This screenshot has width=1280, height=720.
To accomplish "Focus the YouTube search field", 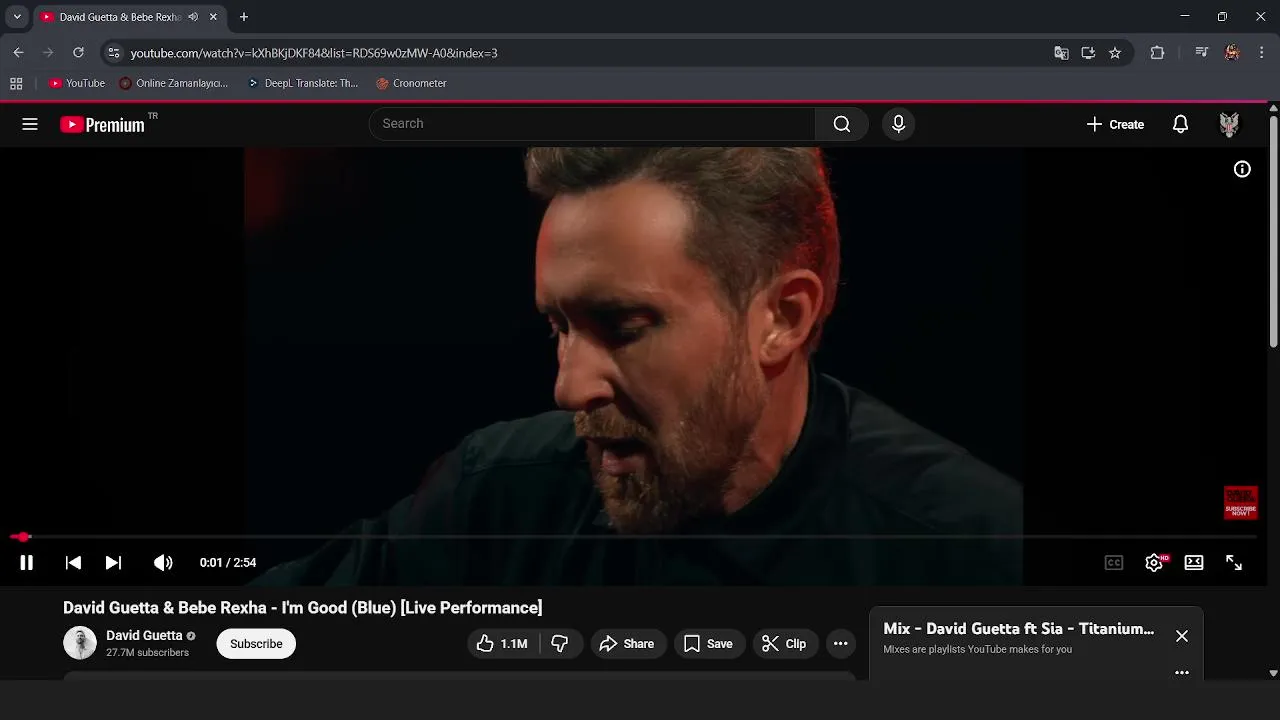I will click(592, 124).
